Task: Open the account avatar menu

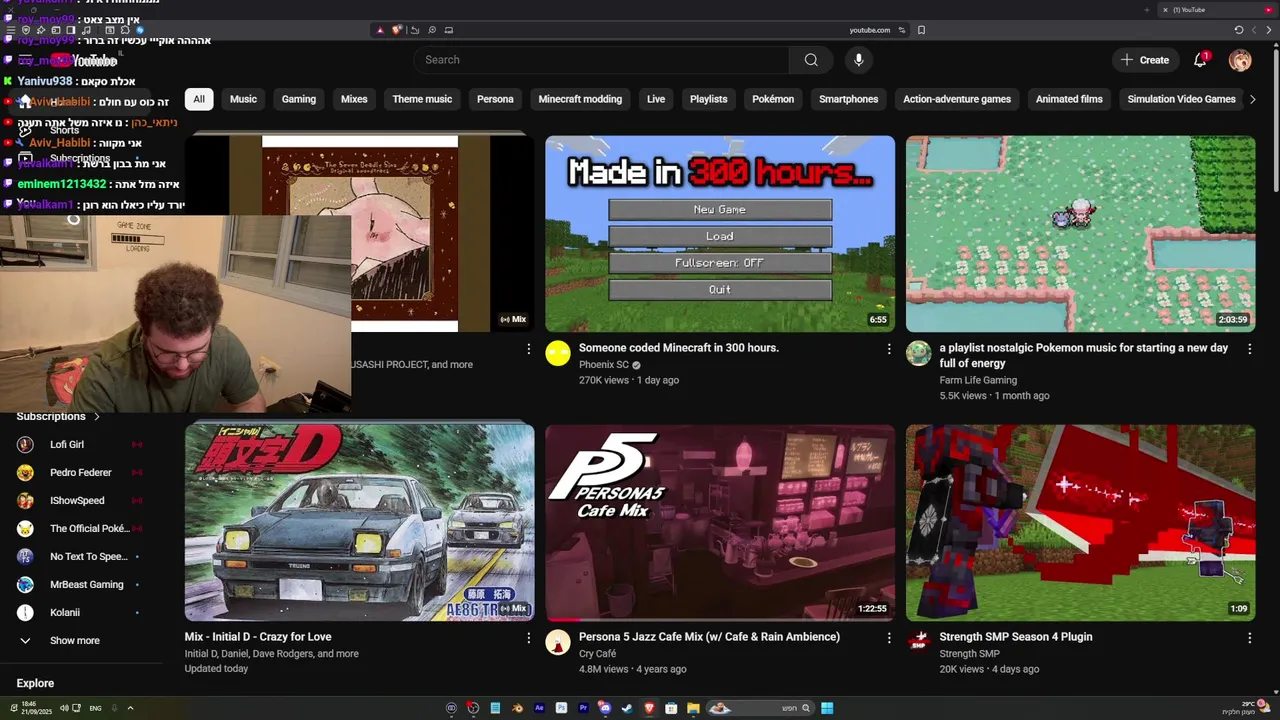Action: (x=1240, y=60)
